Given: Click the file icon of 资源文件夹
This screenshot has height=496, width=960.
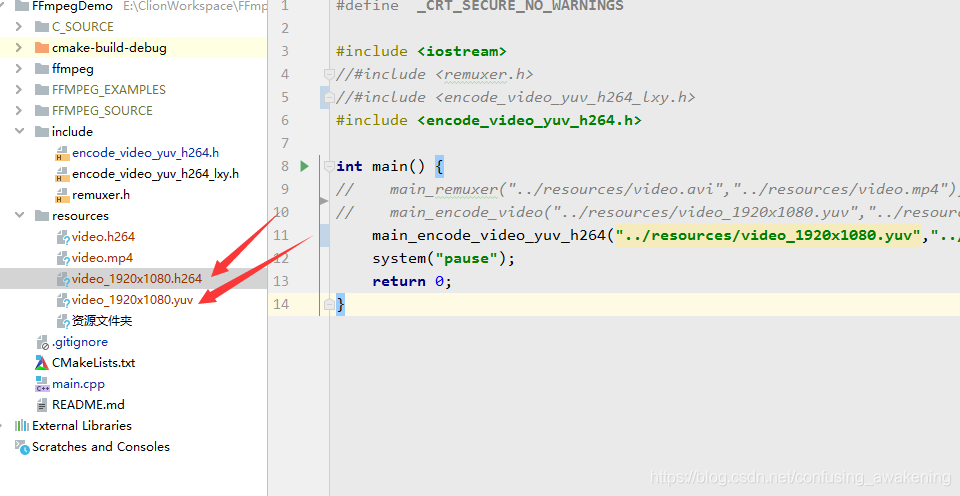Looking at the screenshot, I should tap(62, 321).
